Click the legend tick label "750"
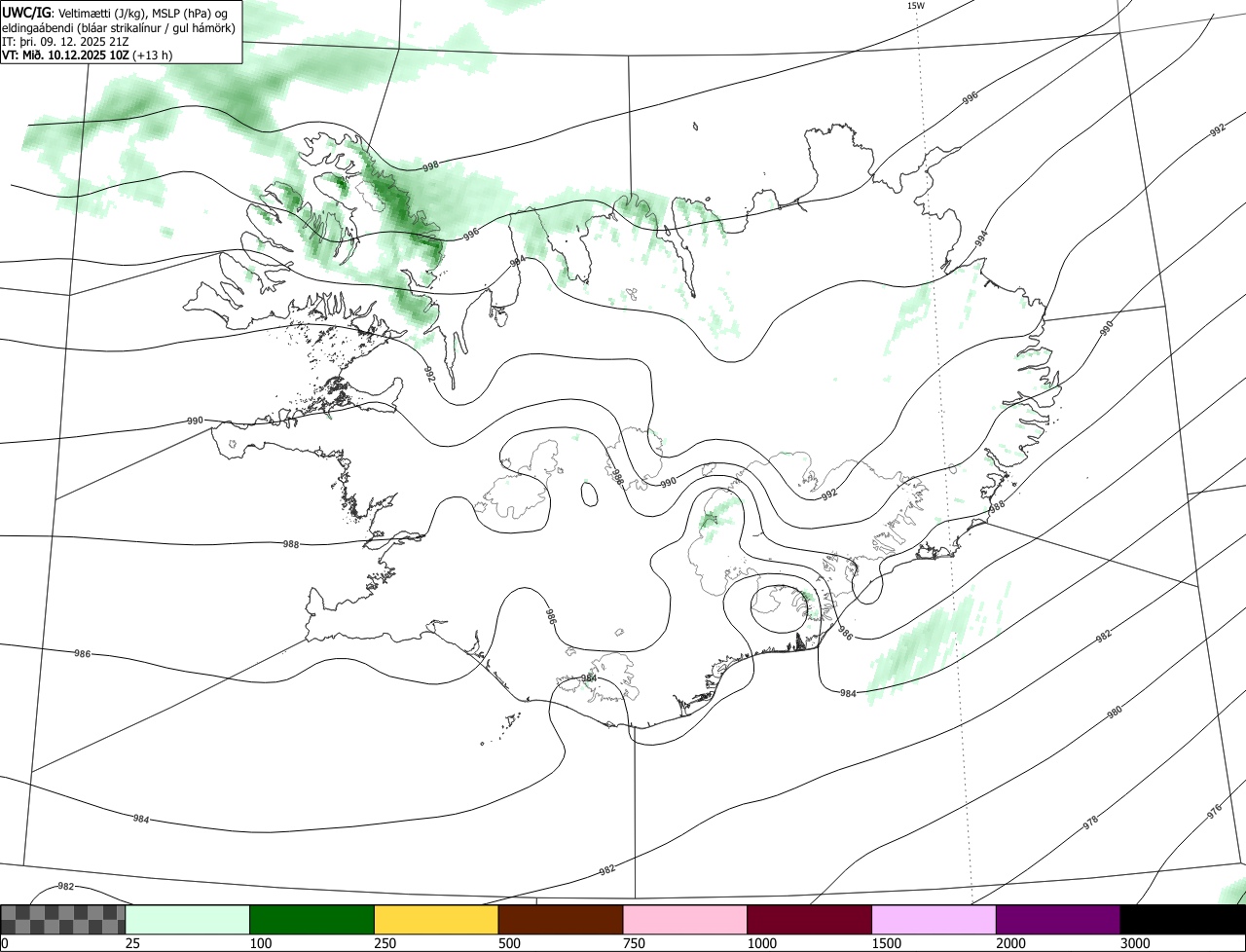The height and width of the screenshot is (952, 1246). coord(635,943)
